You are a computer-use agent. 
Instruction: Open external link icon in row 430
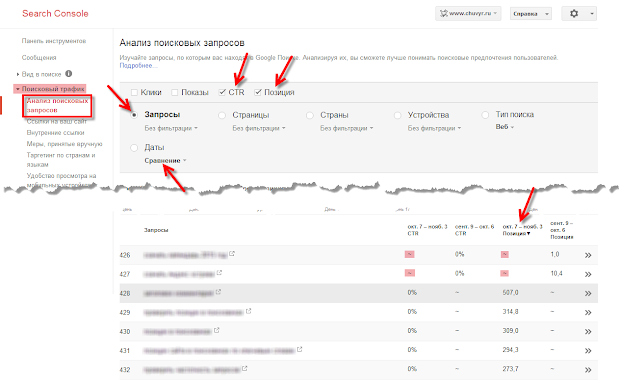[216, 330]
